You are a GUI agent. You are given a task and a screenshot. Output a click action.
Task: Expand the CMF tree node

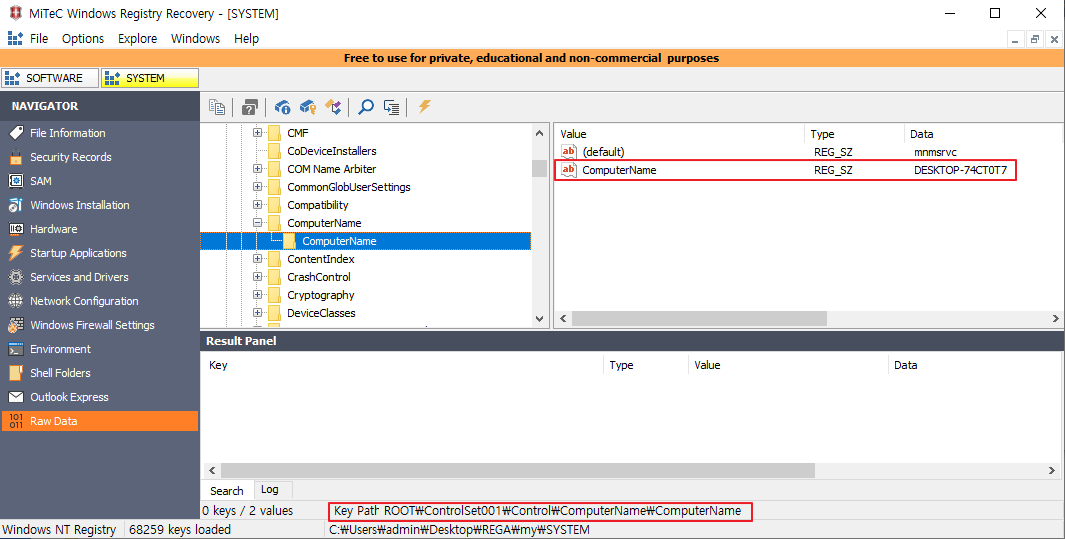click(x=257, y=132)
